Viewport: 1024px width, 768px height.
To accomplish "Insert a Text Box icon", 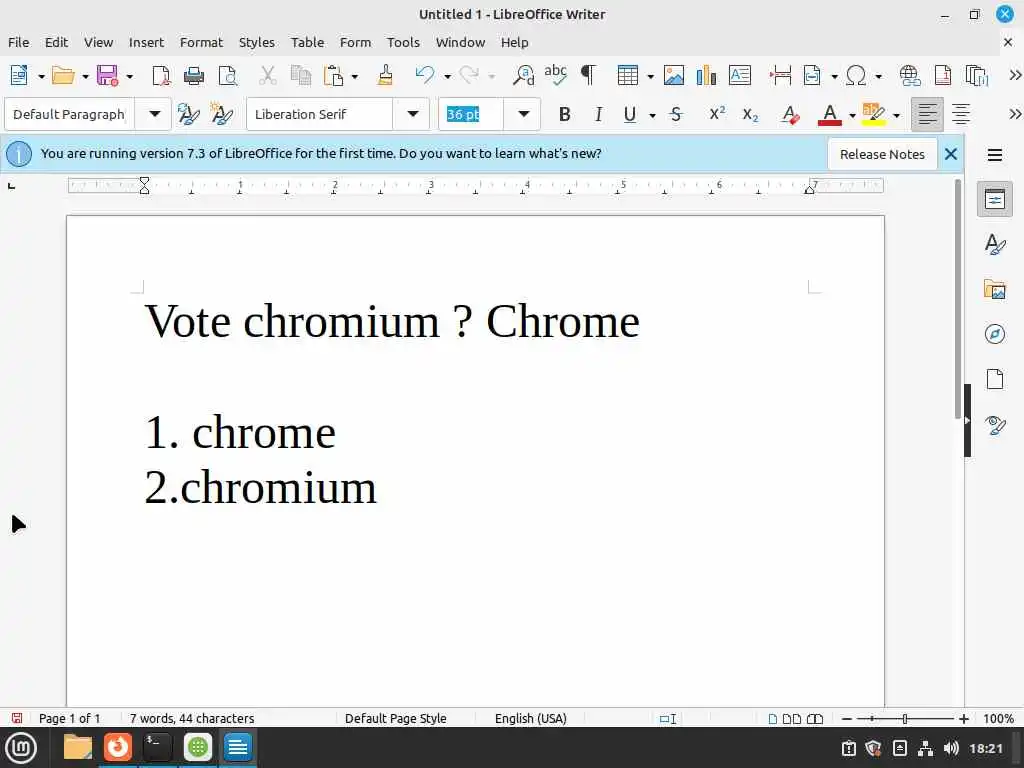I will tap(740, 76).
